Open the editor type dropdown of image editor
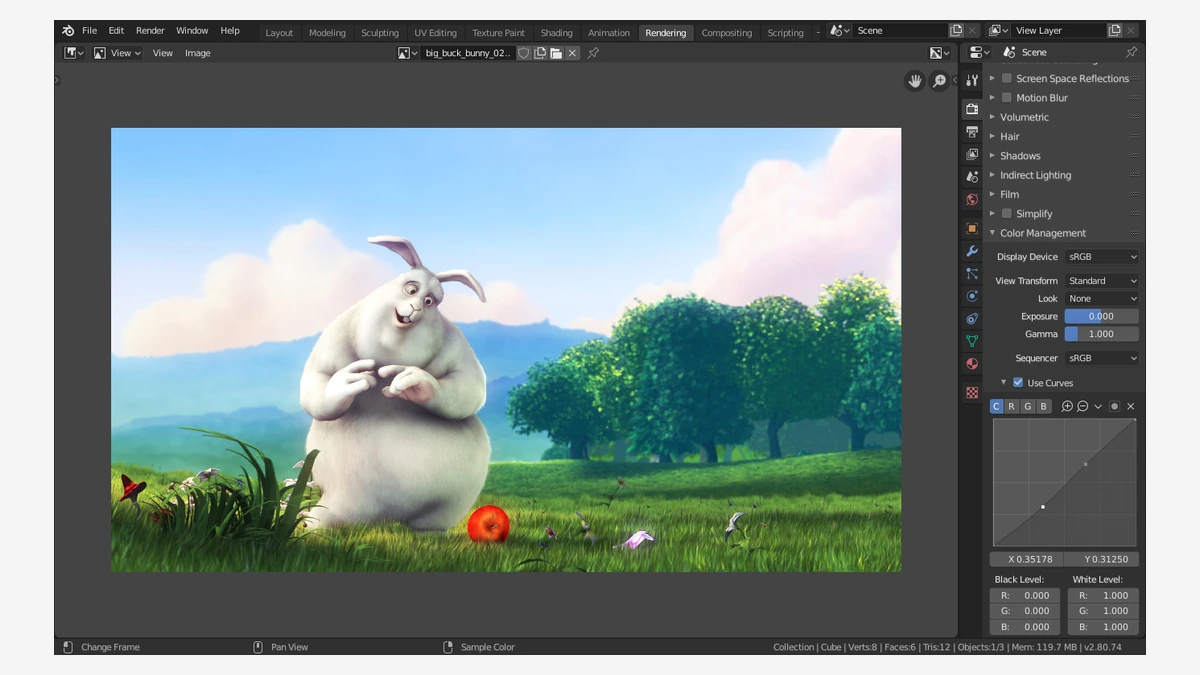This screenshot has width=1200, height=675. coord(75,53)
